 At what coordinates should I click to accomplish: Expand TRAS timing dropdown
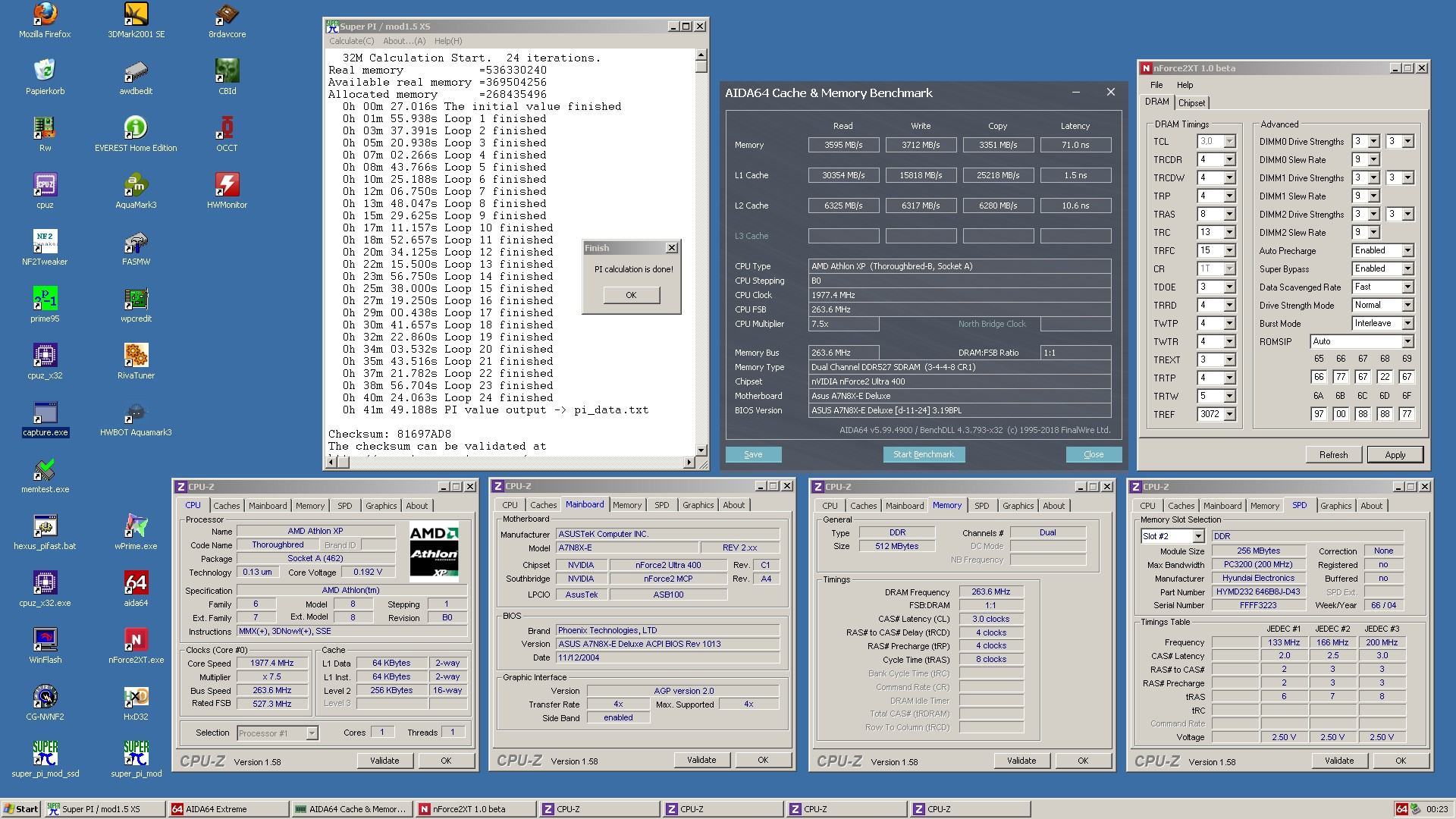pos(1229,214)
